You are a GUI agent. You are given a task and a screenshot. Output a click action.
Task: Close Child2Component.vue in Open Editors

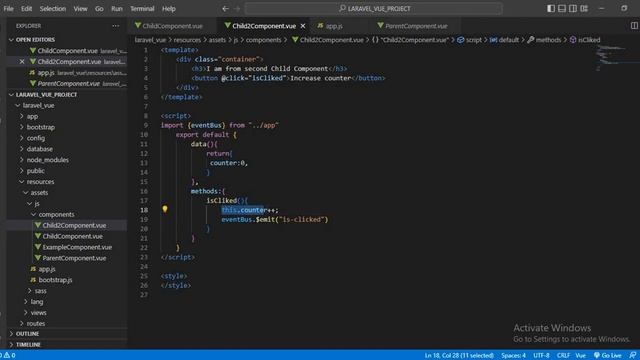pos(22,62)
